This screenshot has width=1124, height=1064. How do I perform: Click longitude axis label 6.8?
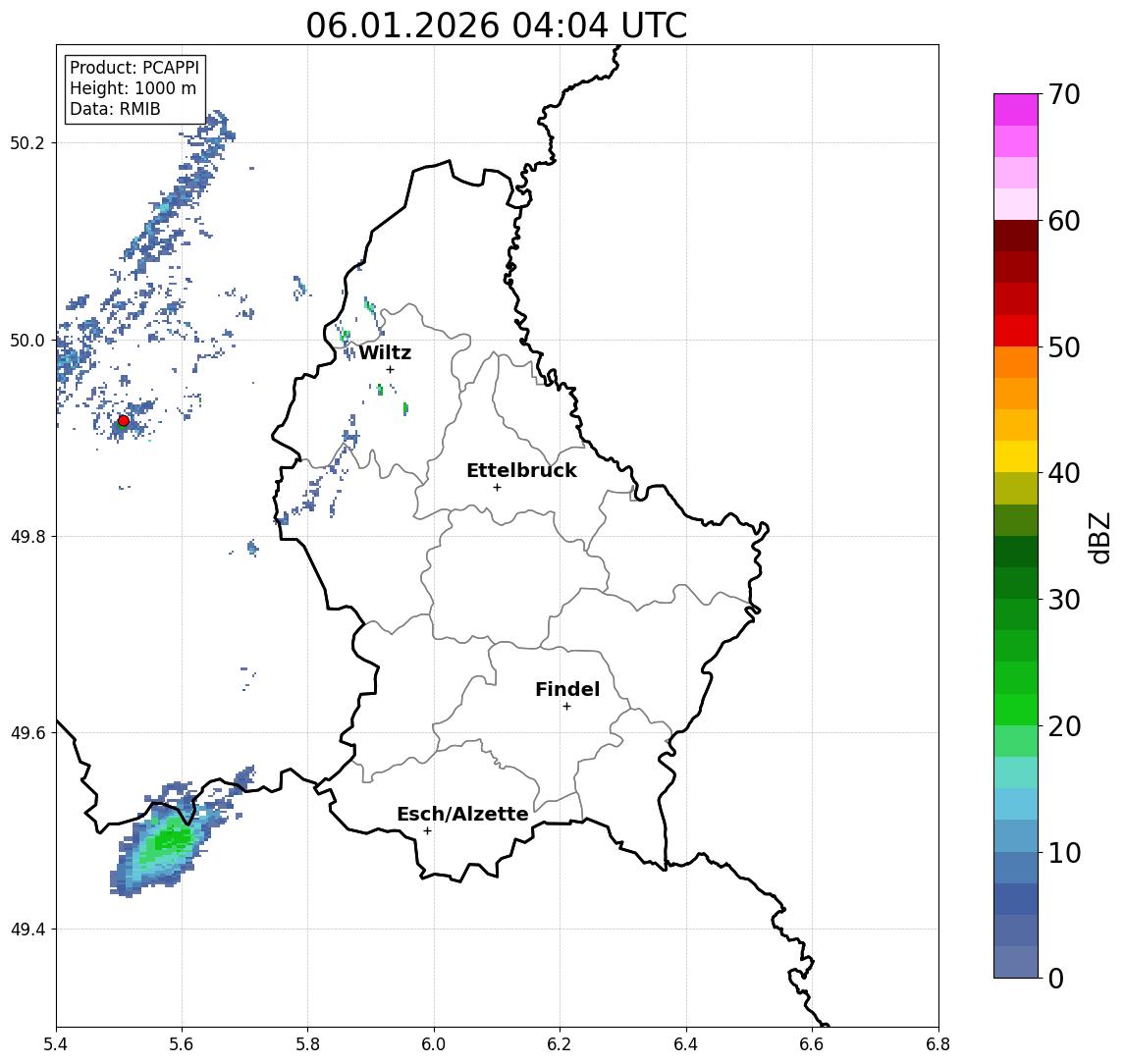(x=938, y=1044)
